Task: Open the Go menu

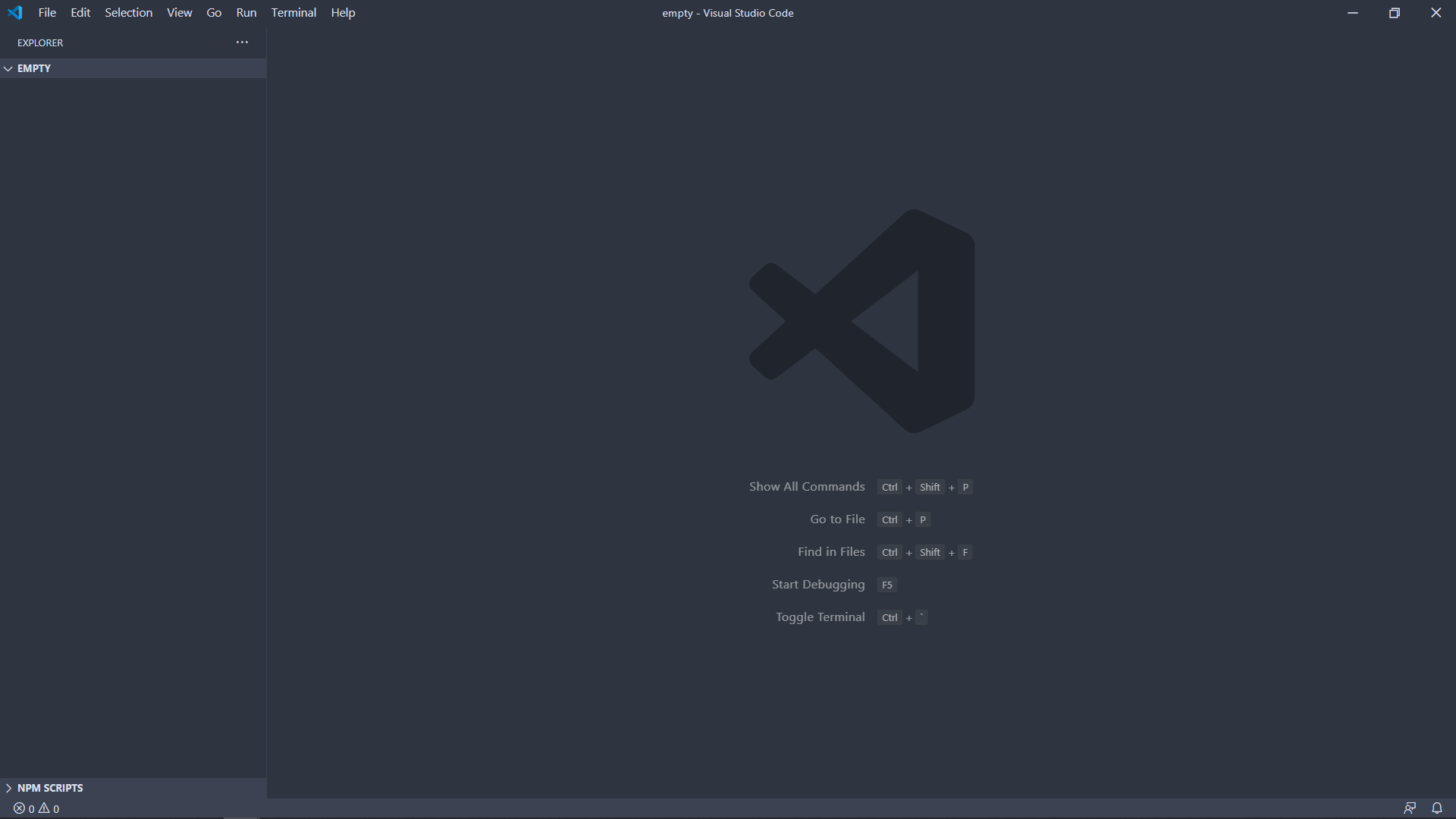Action: point(214,13)
